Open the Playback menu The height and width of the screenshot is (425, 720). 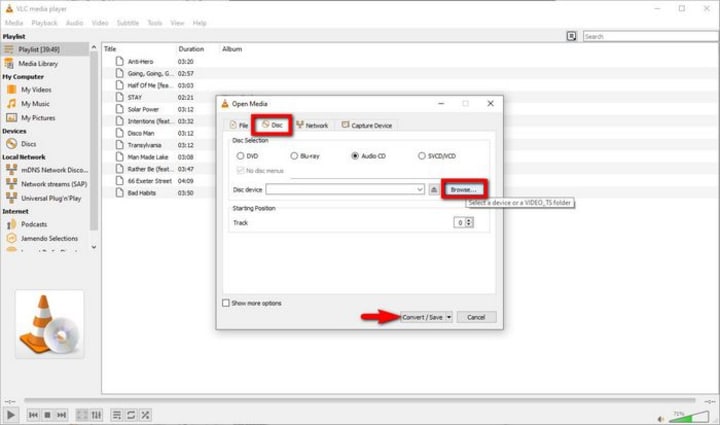45,22
